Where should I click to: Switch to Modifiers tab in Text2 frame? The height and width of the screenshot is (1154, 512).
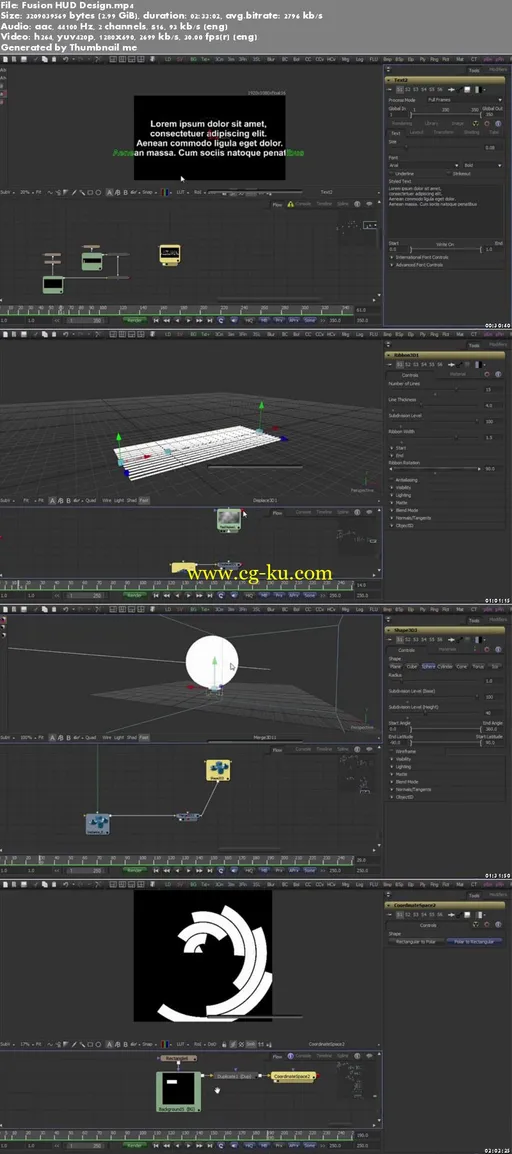point(498,70)
